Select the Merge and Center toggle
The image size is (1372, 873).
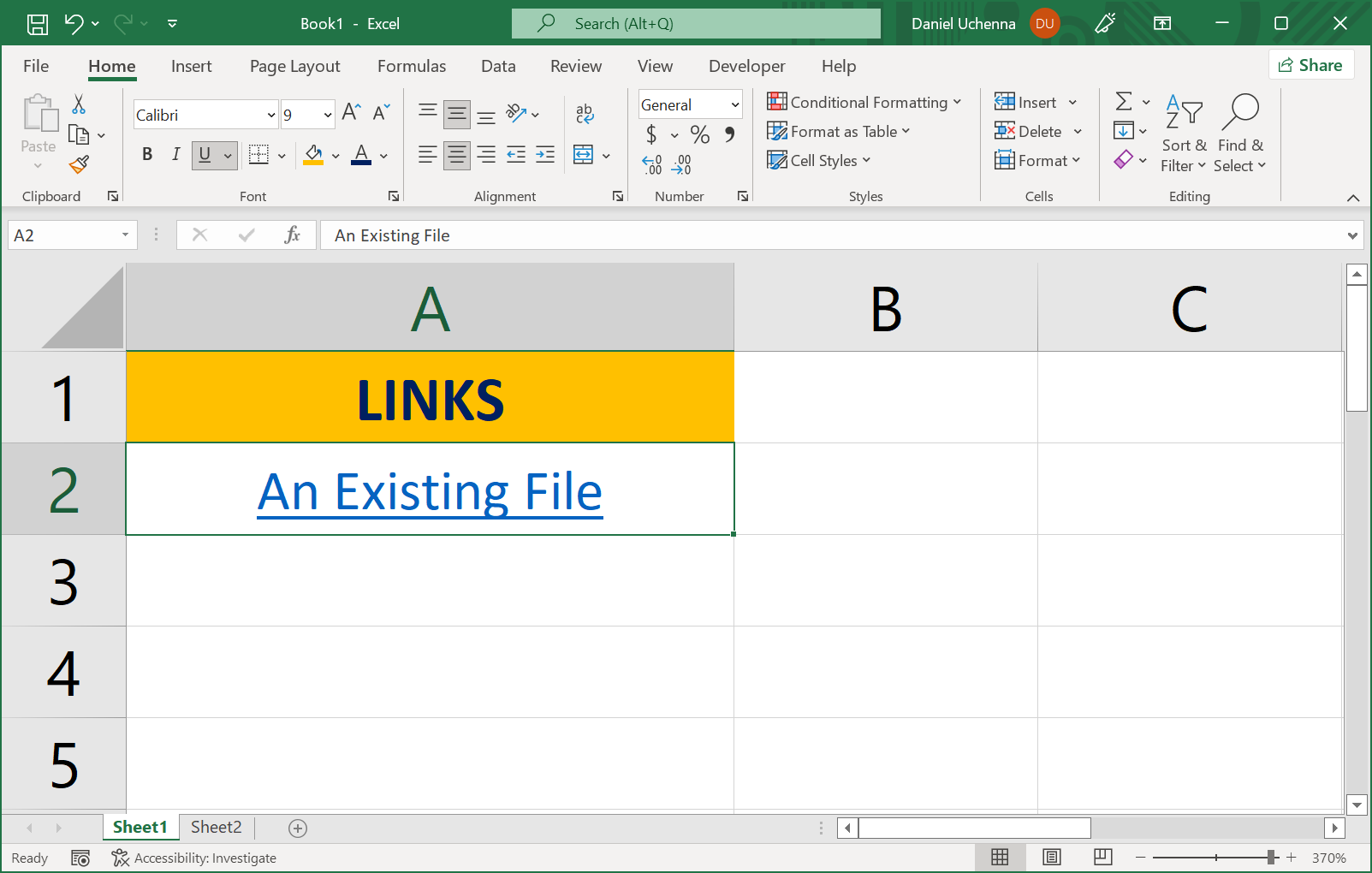[583, 155]
